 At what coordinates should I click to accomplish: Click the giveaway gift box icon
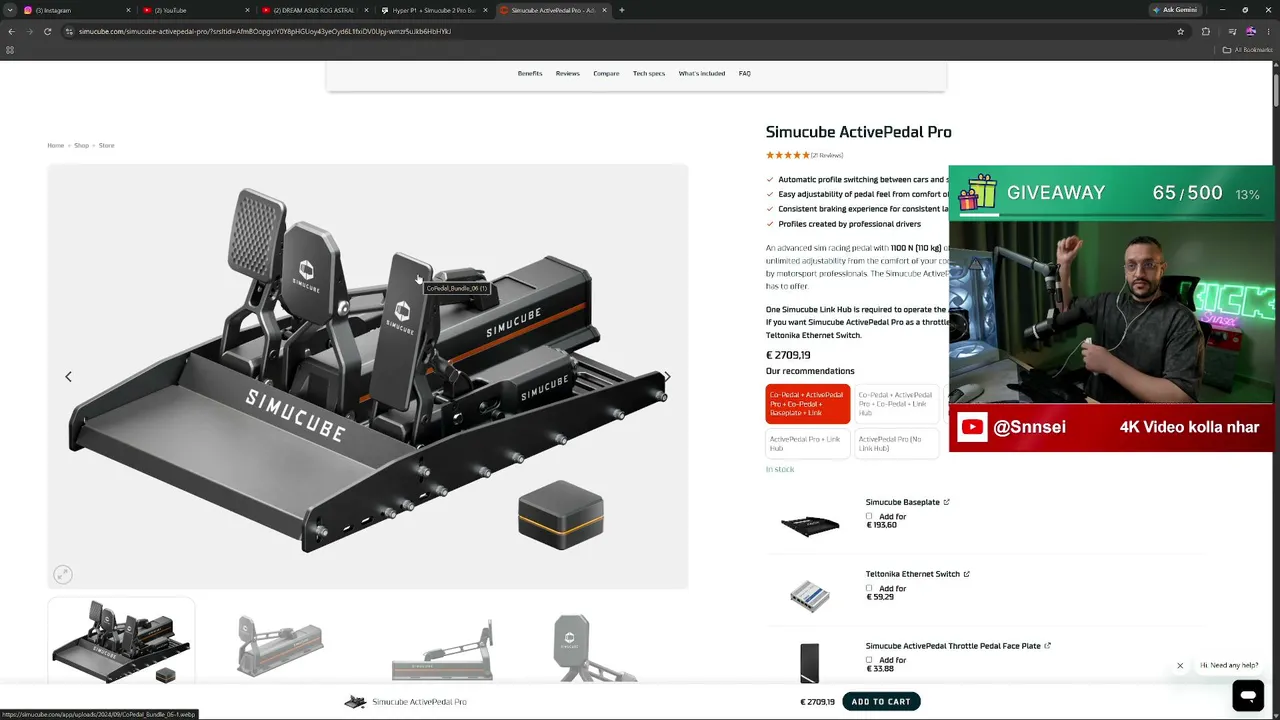pos(978,193)
